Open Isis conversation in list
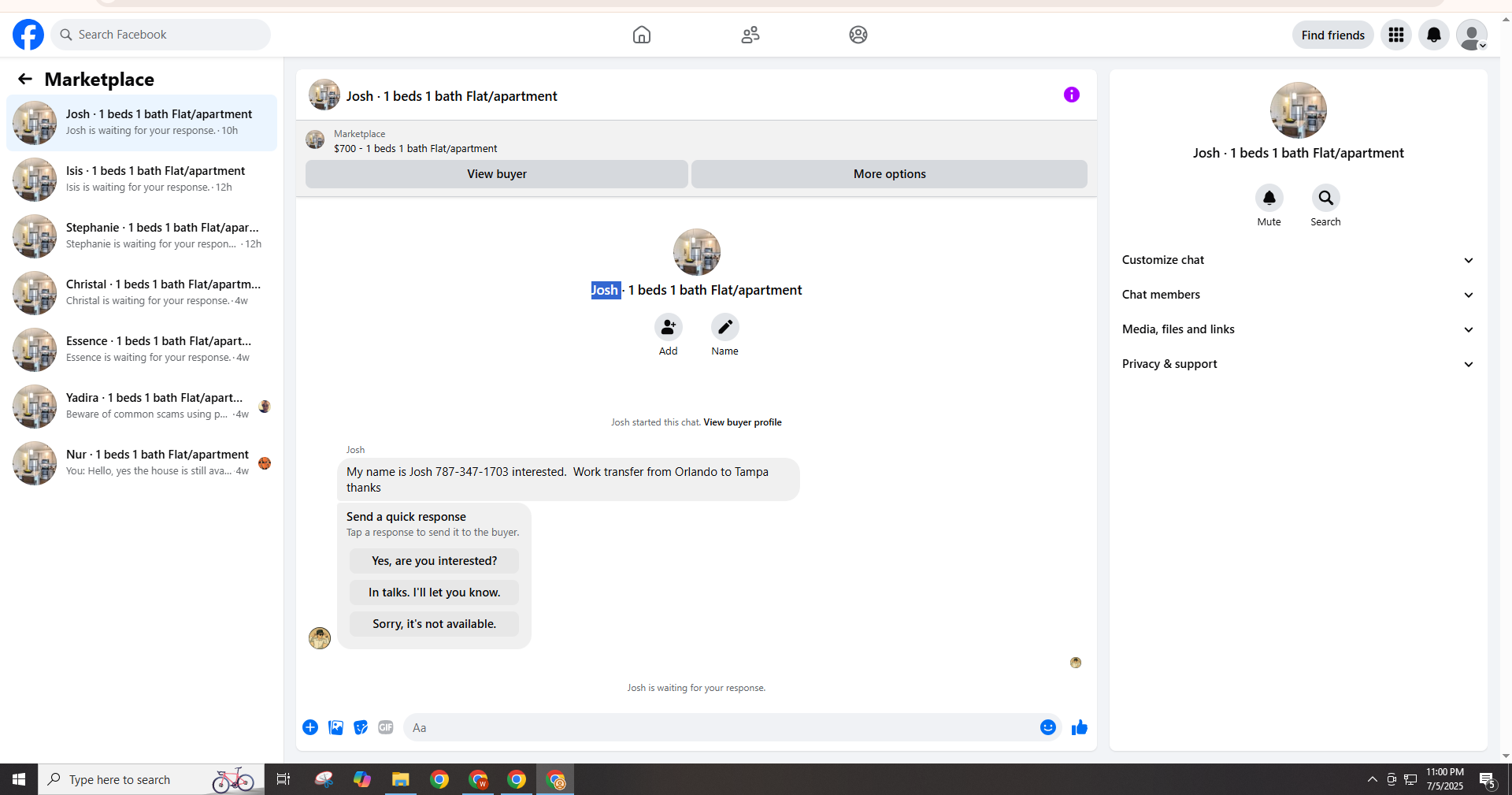Image resolution: width=1512 pixels, height=795 pixels. pos(142,180)
